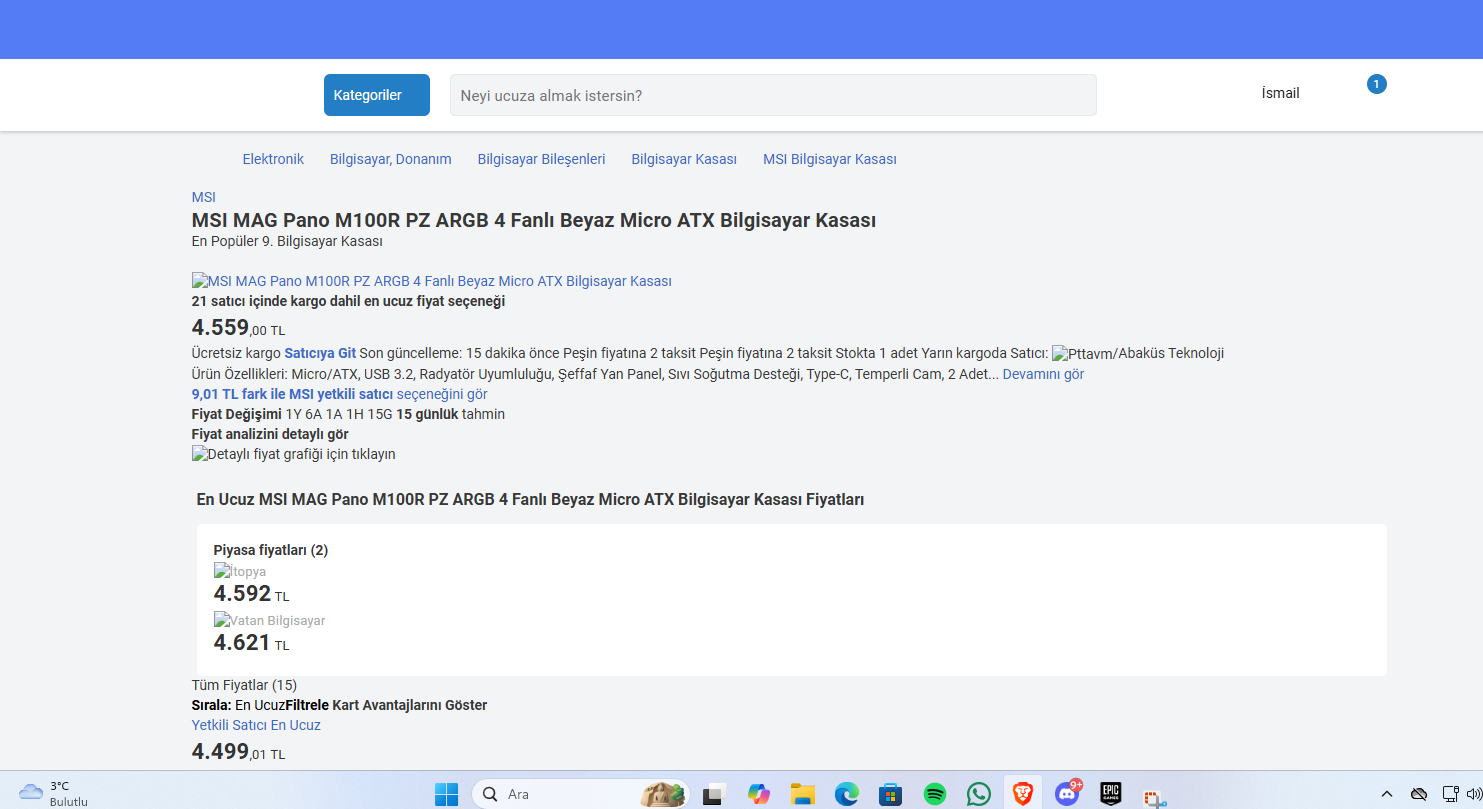Open Task View from the taskbar
Viewport: 1483px width, 809px height.
pyautogui.click(x=713, y=794)
